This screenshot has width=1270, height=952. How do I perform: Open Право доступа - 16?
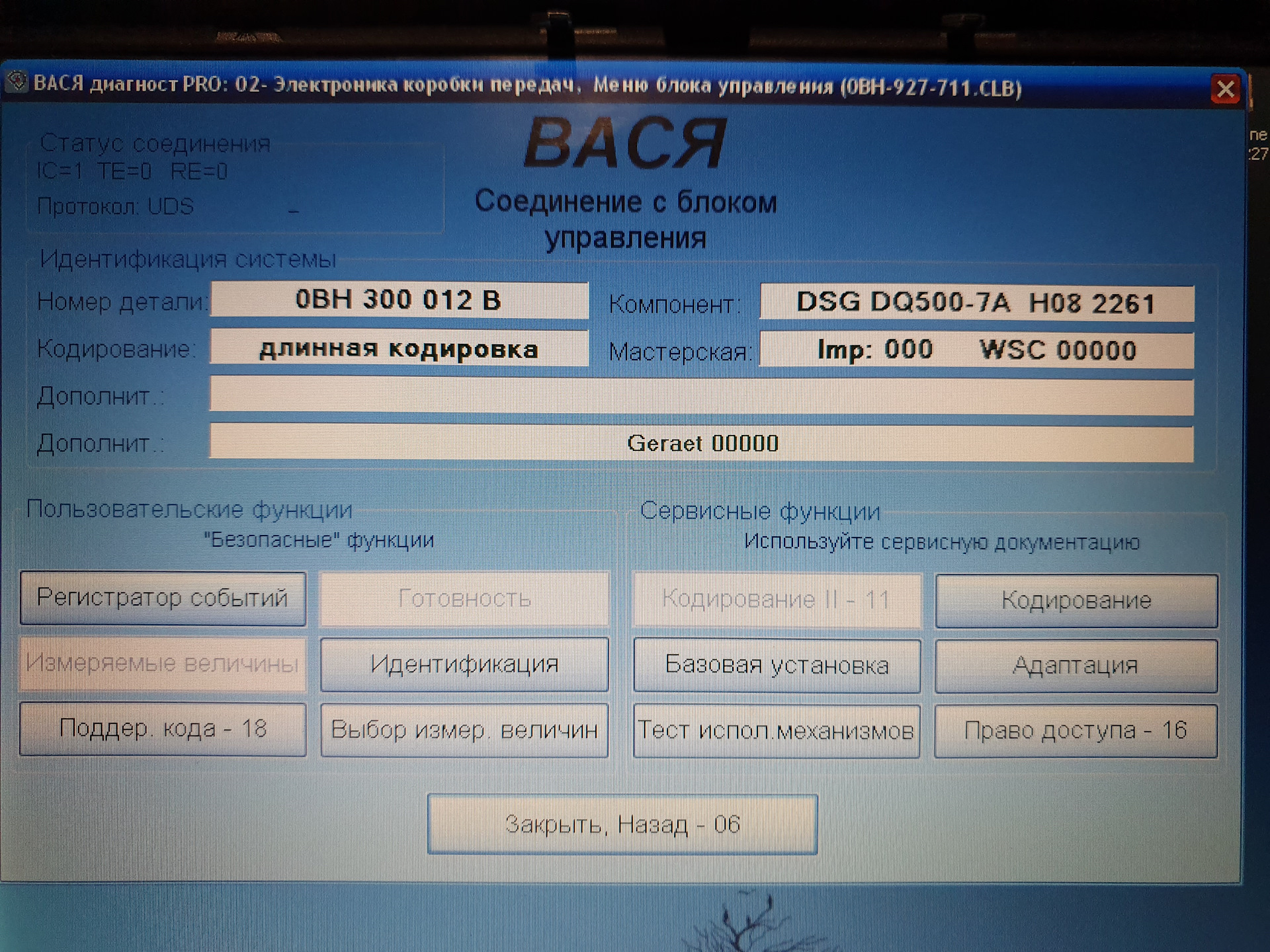click(x=1076, y=731)
